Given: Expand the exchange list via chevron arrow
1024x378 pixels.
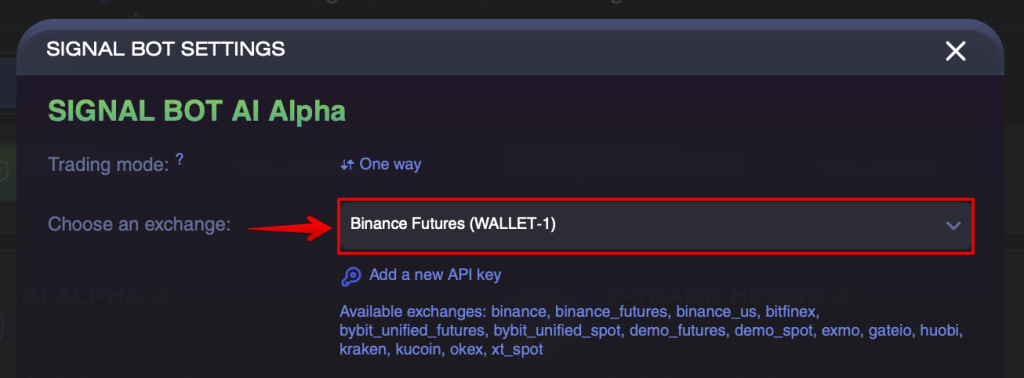Looking at the screenshot, I should click(x=953, y=226).
